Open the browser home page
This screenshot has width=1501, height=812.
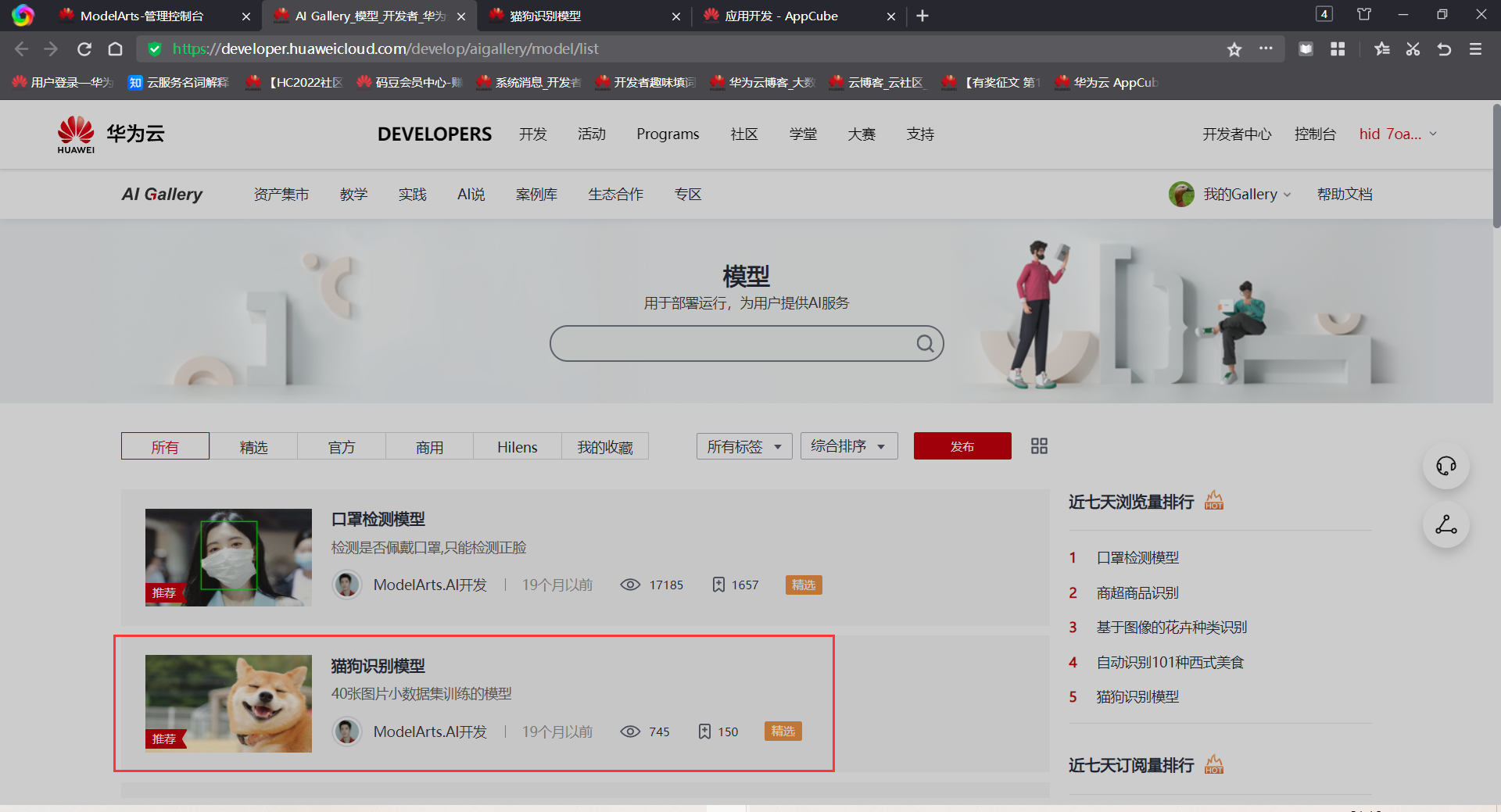click(x=115, y=49)
